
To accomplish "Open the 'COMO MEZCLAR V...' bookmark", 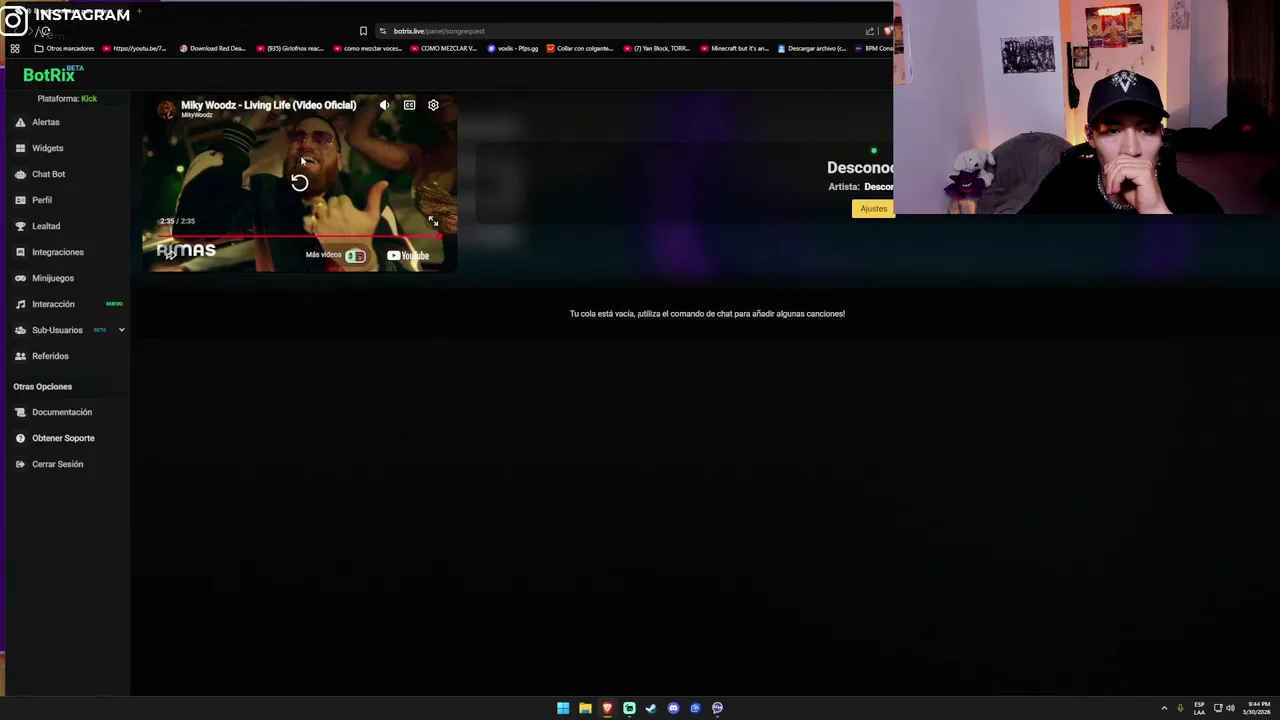I will click(x=444, y=48).
